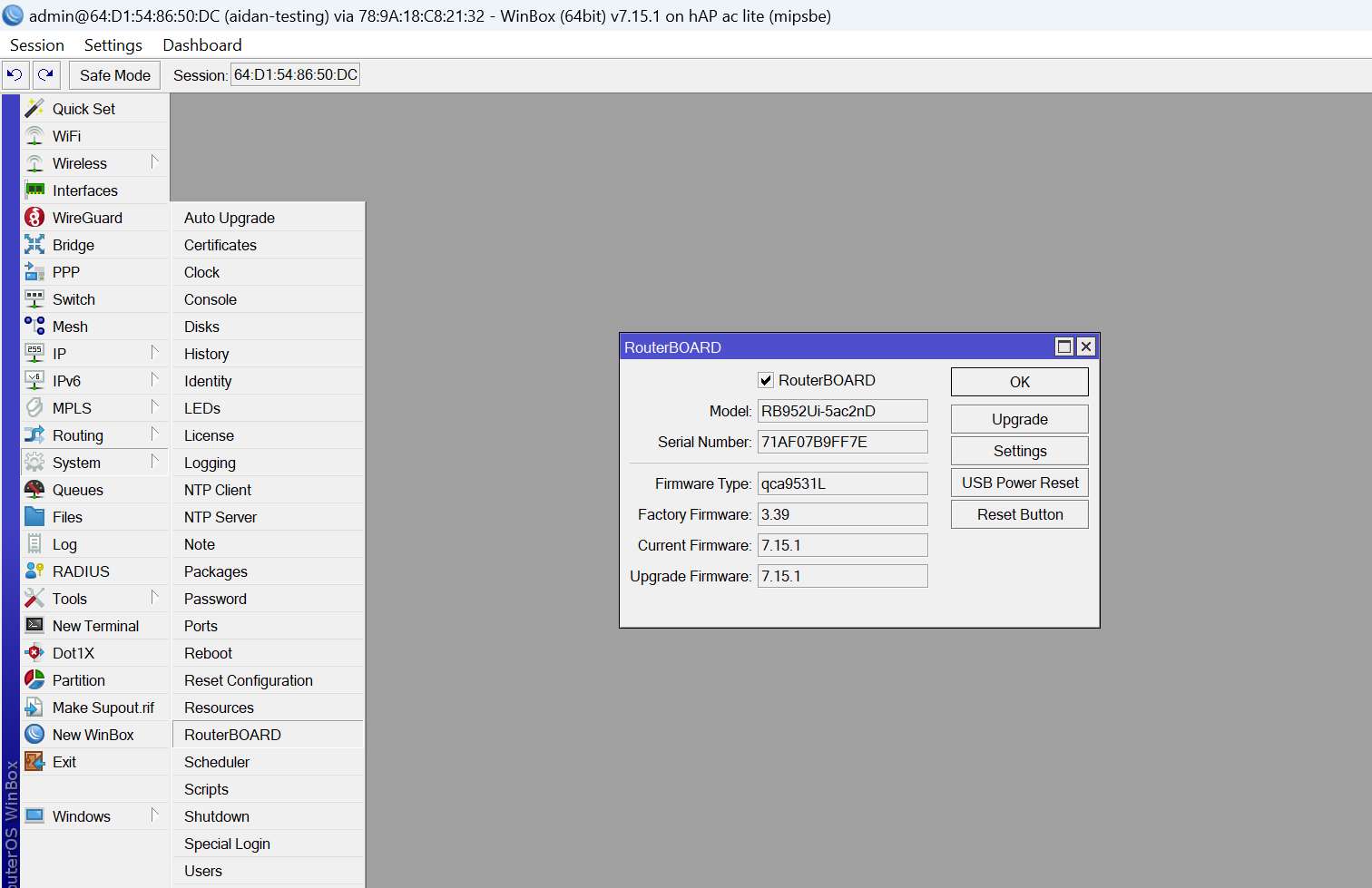Click the Partition pie icon

[34, 679]
